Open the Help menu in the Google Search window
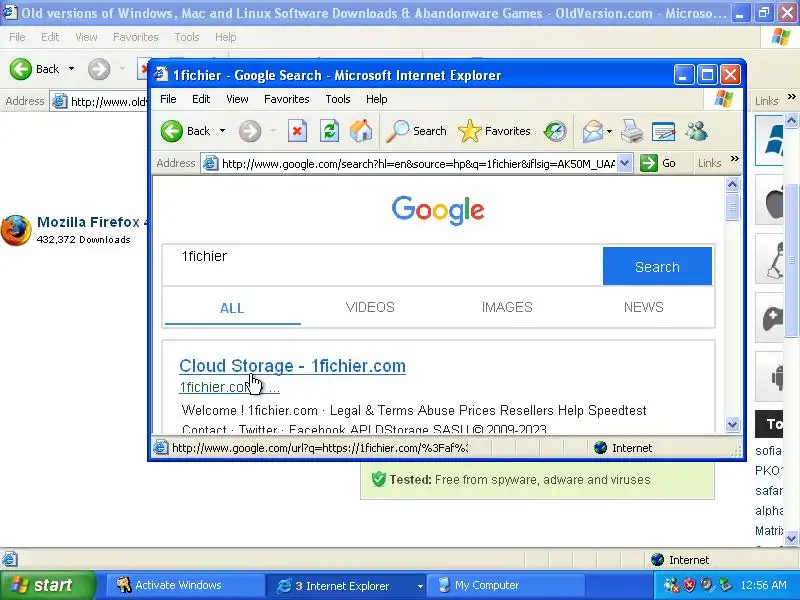 pyautogui.click(x=377, y=99)
